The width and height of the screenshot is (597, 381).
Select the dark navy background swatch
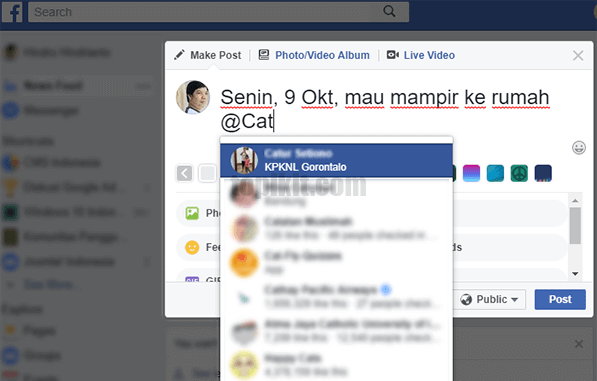(543, 173)
